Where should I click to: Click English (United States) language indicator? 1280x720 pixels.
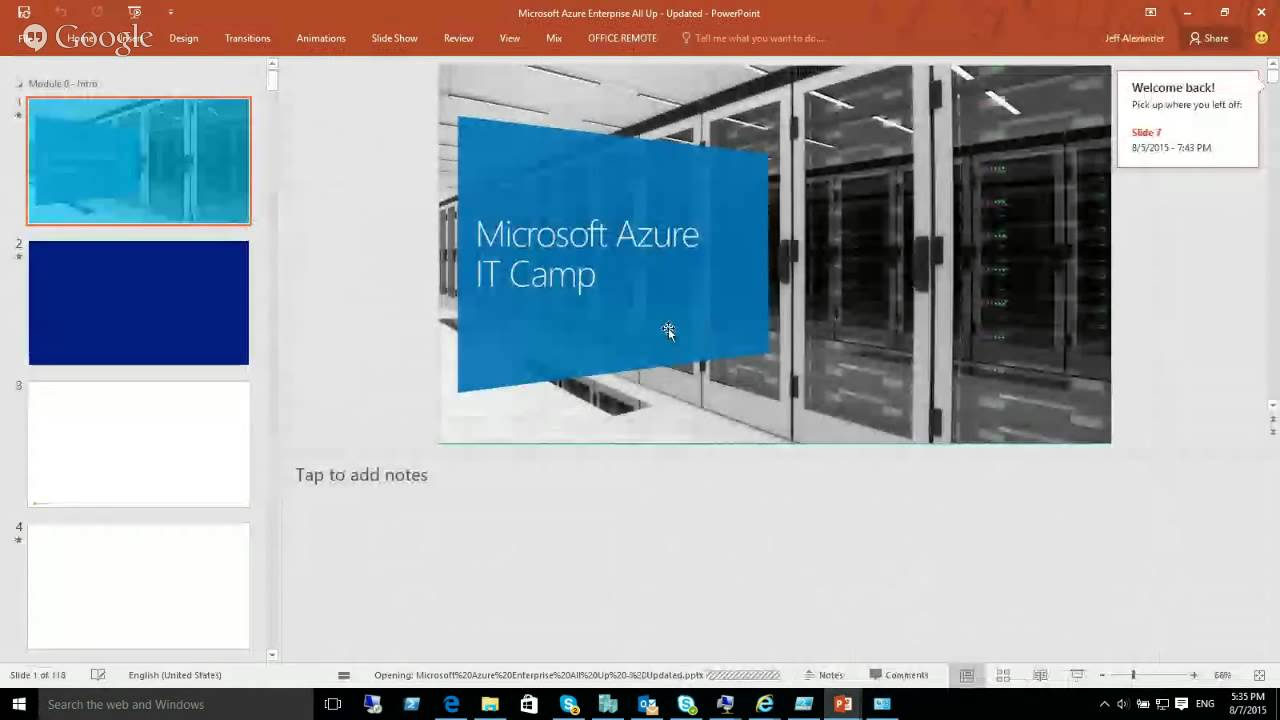pyautogui.click(x=175, y=675)
